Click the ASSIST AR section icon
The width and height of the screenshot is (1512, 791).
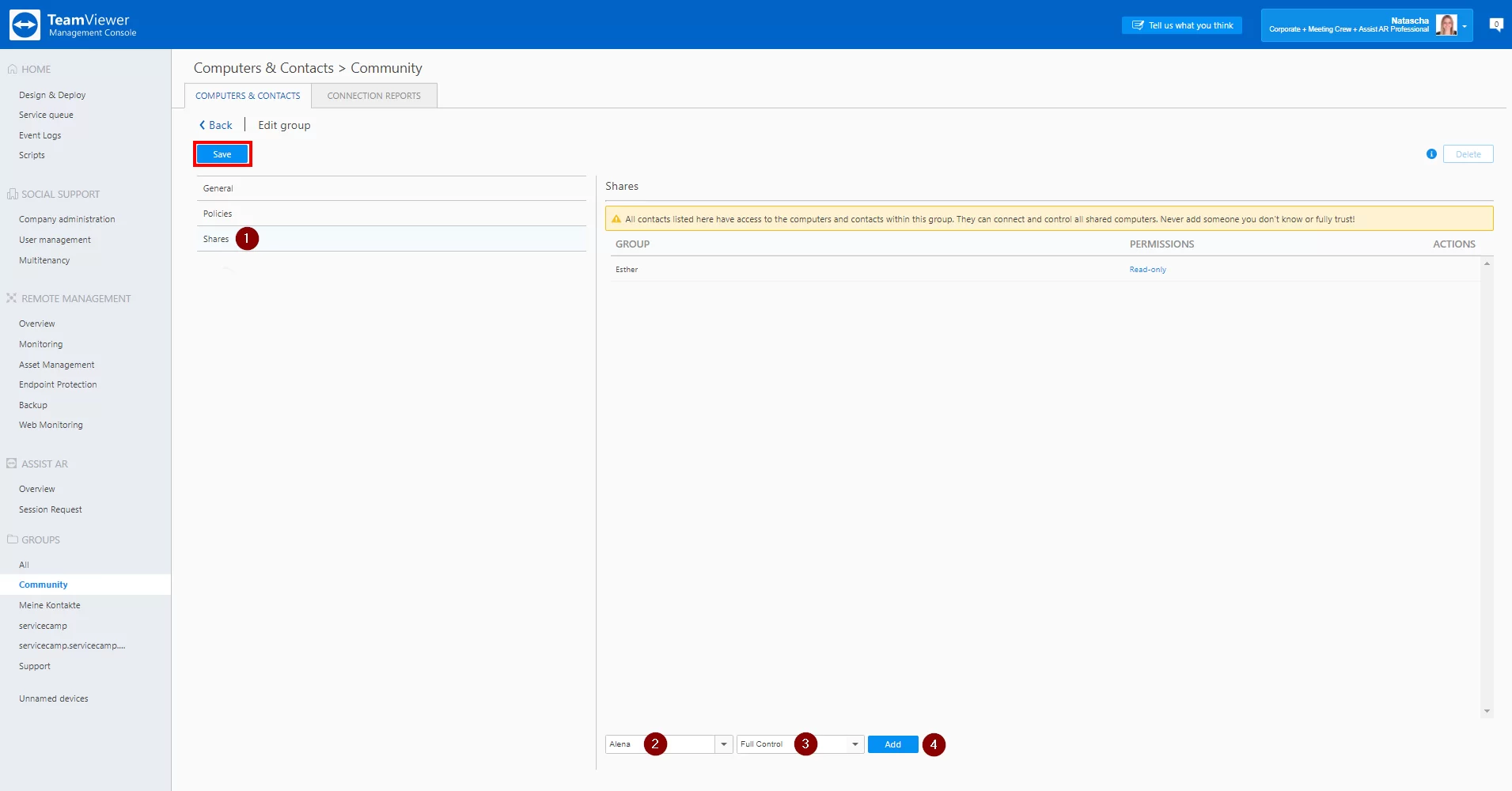point(12,464)
